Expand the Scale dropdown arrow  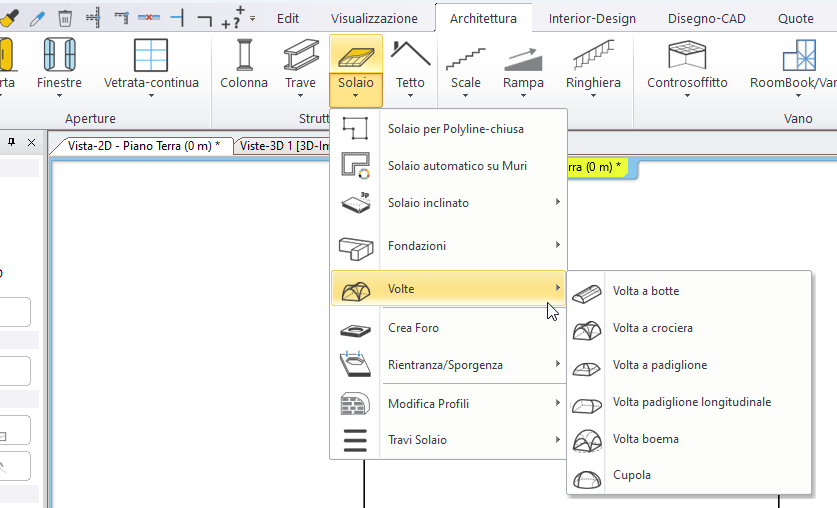pos(465,96)
